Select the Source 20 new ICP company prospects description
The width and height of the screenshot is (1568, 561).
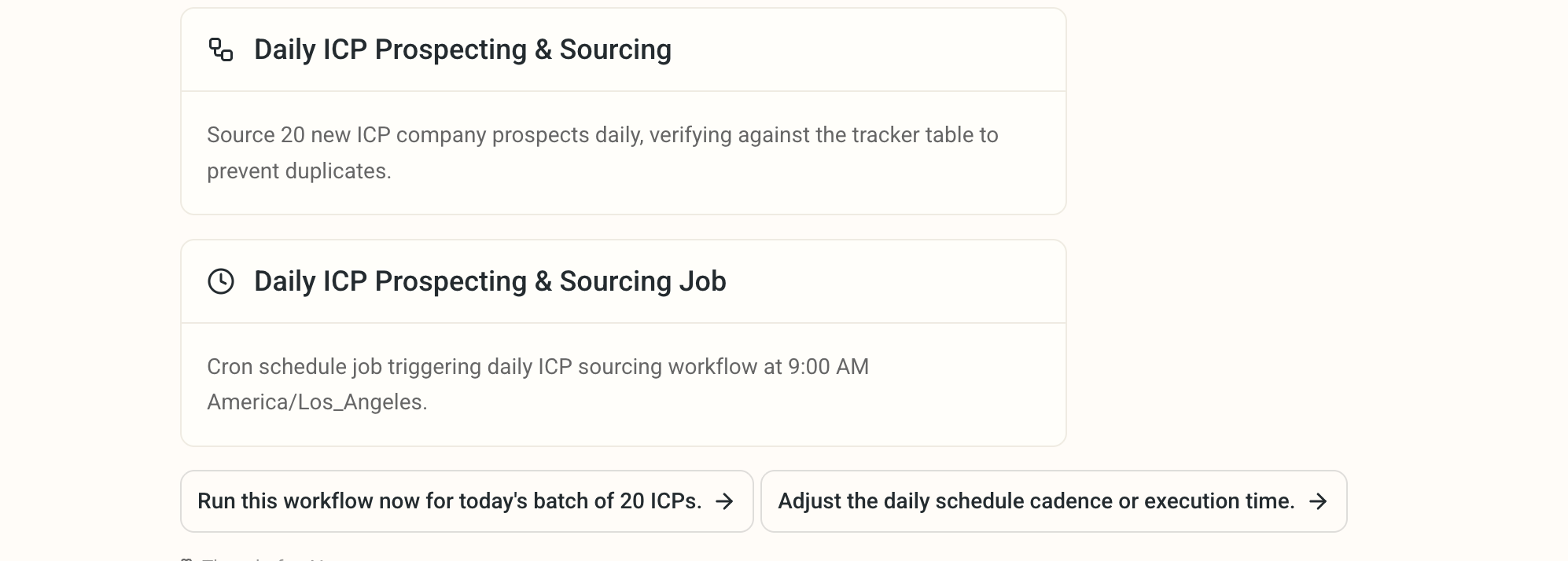[x=602, y=153]
